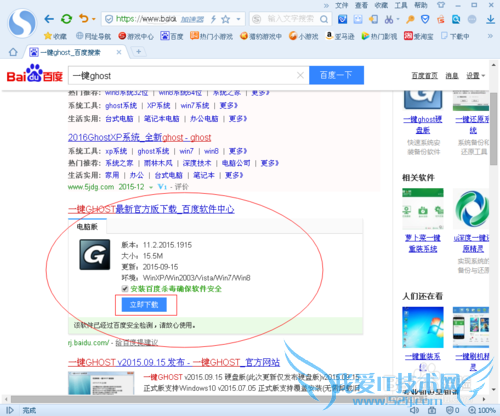
Task: Open the download manager arrow icon
Action: pyautogui.click(x=490, y=19)
